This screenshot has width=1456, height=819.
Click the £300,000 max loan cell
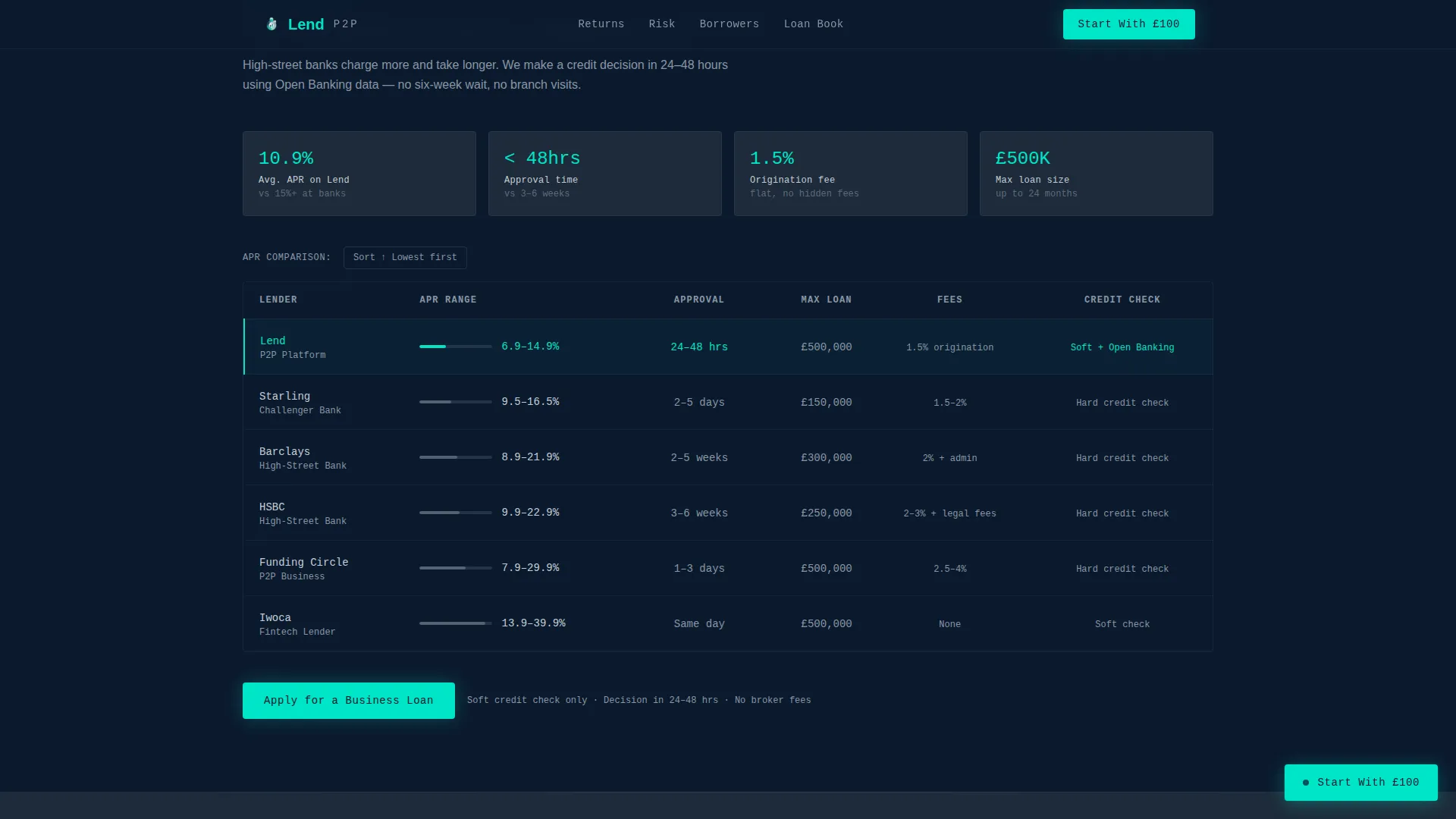[x=827, y=458]
